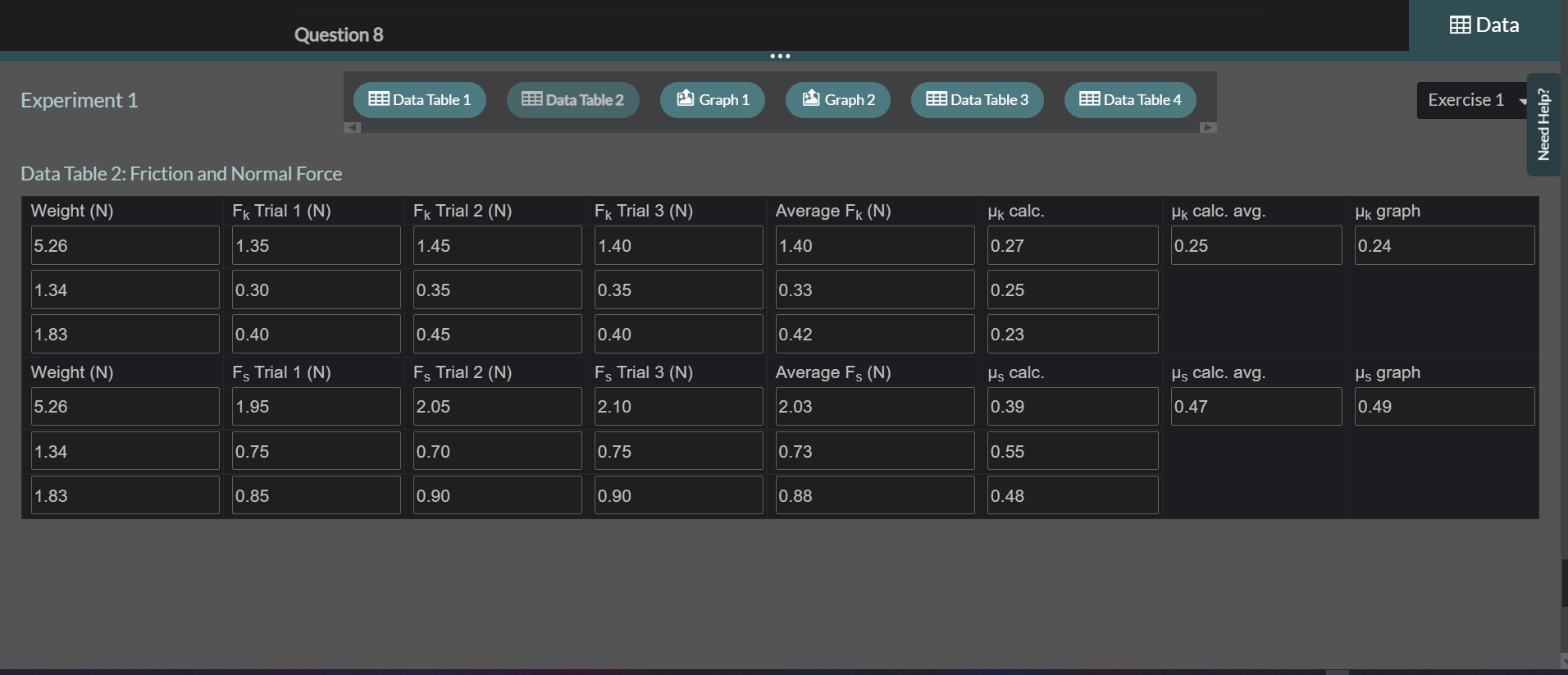The image size is (1568, 675).
Task: Click the Fk Trial 2 field with 0.45
Action: tap(498, 334)
